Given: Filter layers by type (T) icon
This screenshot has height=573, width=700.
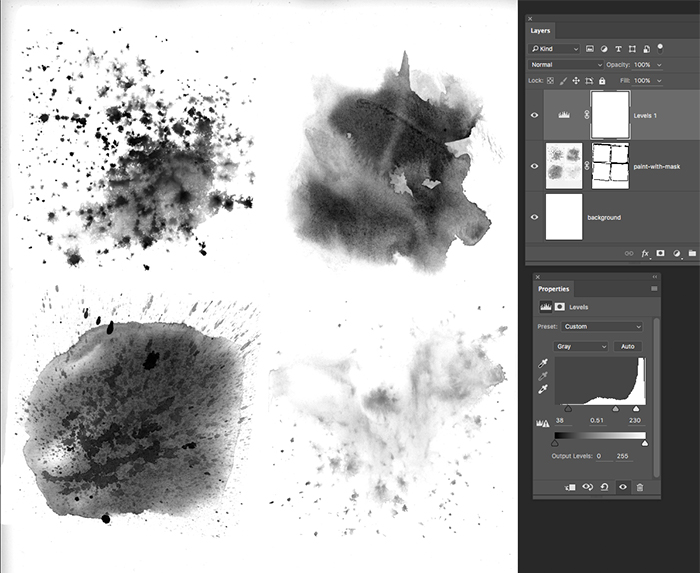Looking at the screenshot, I should (x=619, y=48).
